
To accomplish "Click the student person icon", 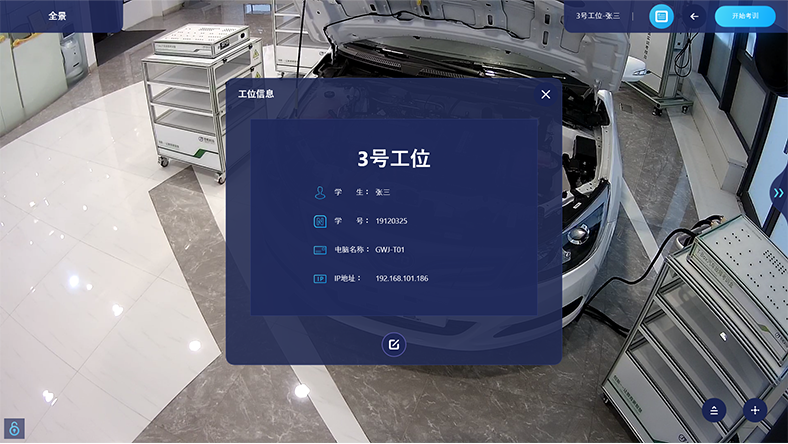I will pos(320,192).
